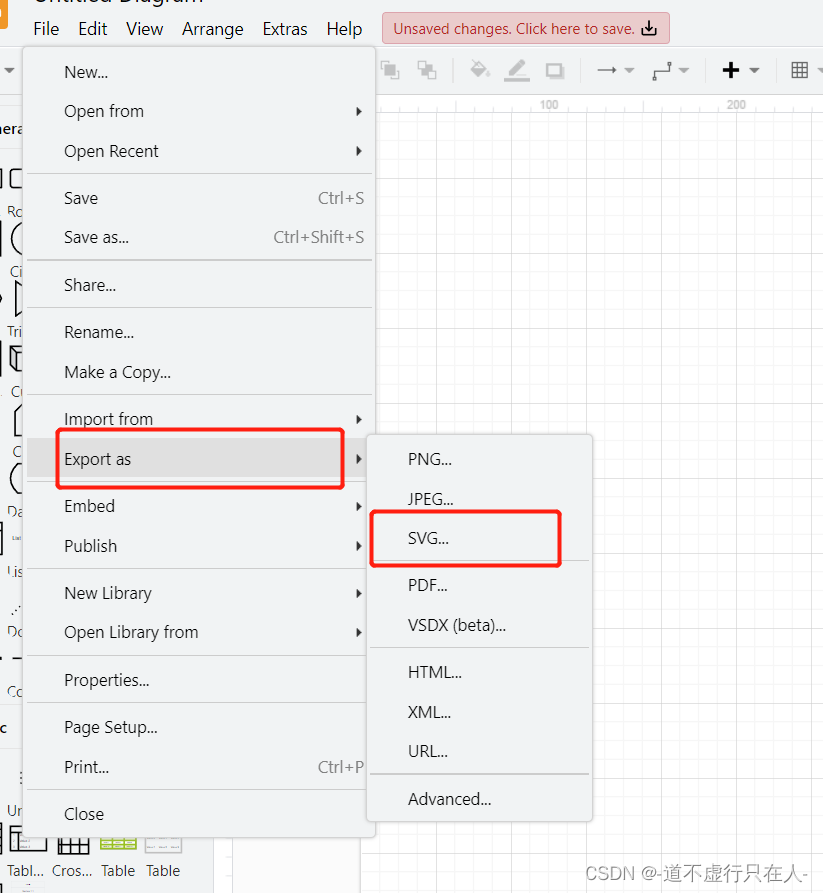The width and height of the screenshot is (823, 893).
Task: Export as VSDX (beta)...
Action: pyautogui.click(x=479, y=625)
